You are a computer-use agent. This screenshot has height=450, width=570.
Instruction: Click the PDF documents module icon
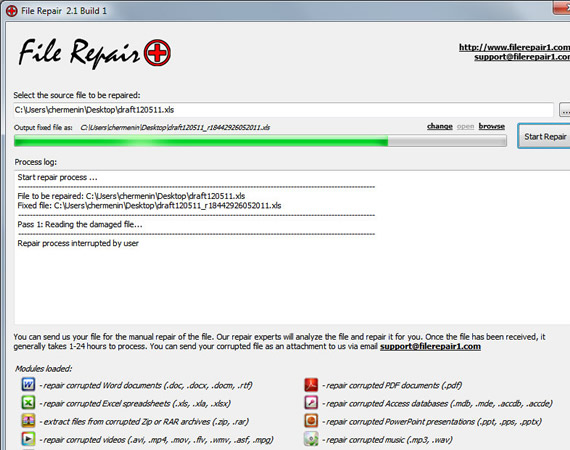pyautogui.click(x=311, y=385)
